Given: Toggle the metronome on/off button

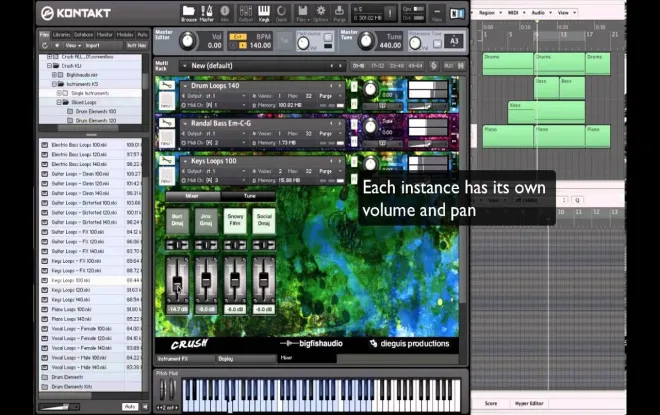Looking at the screenshot, I should [328, 37].
